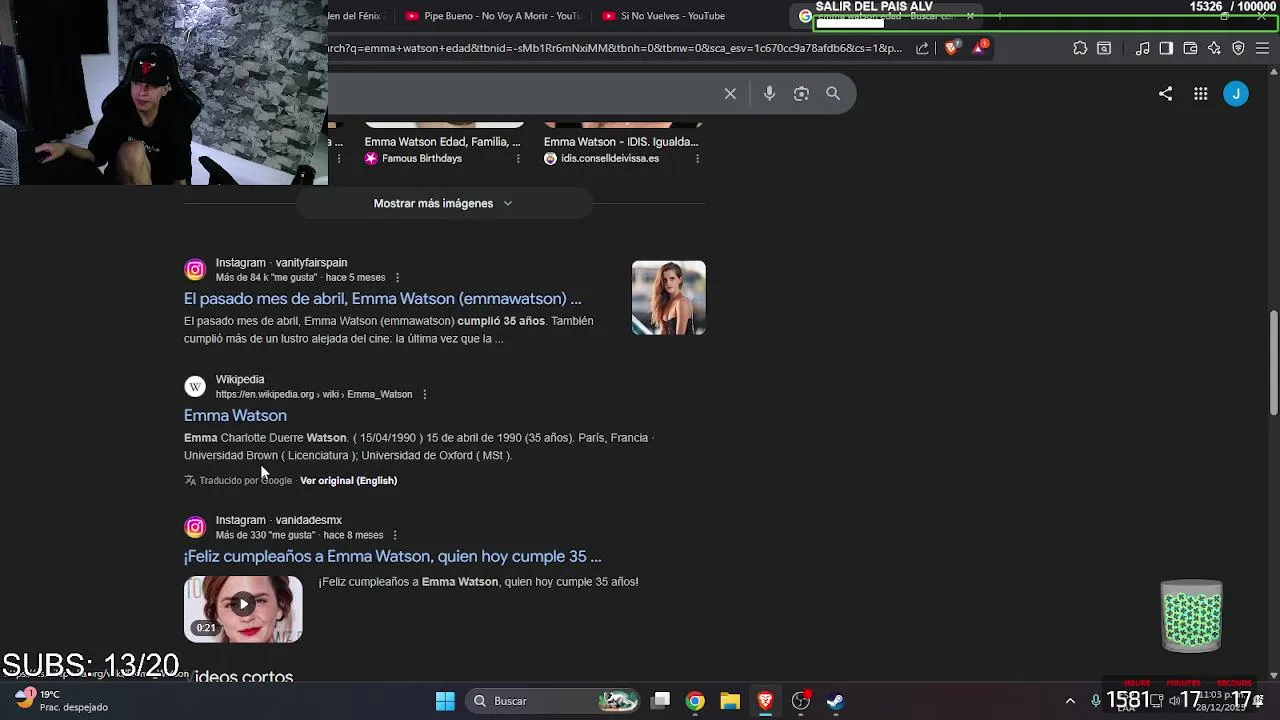
Task: Click the browser address bar URL
Action: (615, 48)
